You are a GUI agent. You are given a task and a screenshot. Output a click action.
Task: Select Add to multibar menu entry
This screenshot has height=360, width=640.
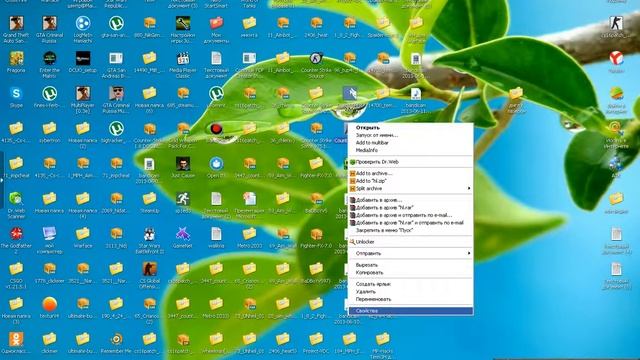tap(411, 143)
